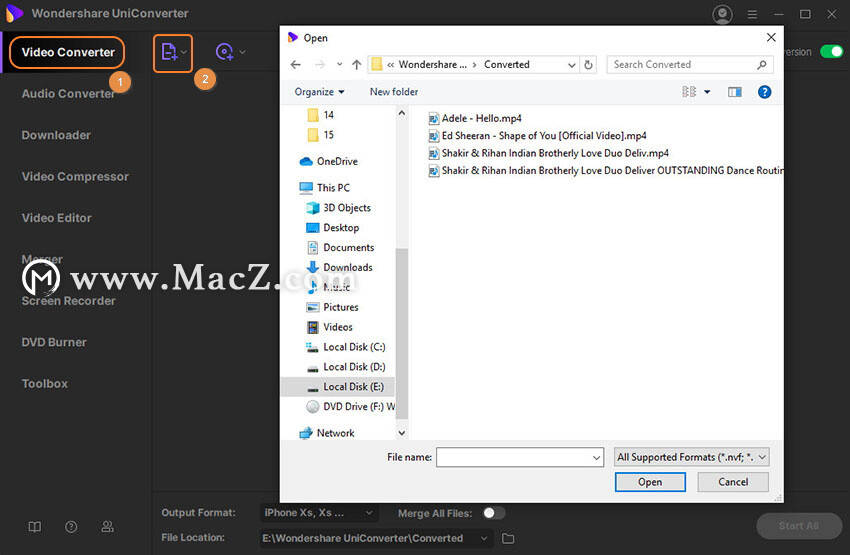Click the help question mark icon in sidebar
This screenshot has width=850, height=555.
click(71, 527)
